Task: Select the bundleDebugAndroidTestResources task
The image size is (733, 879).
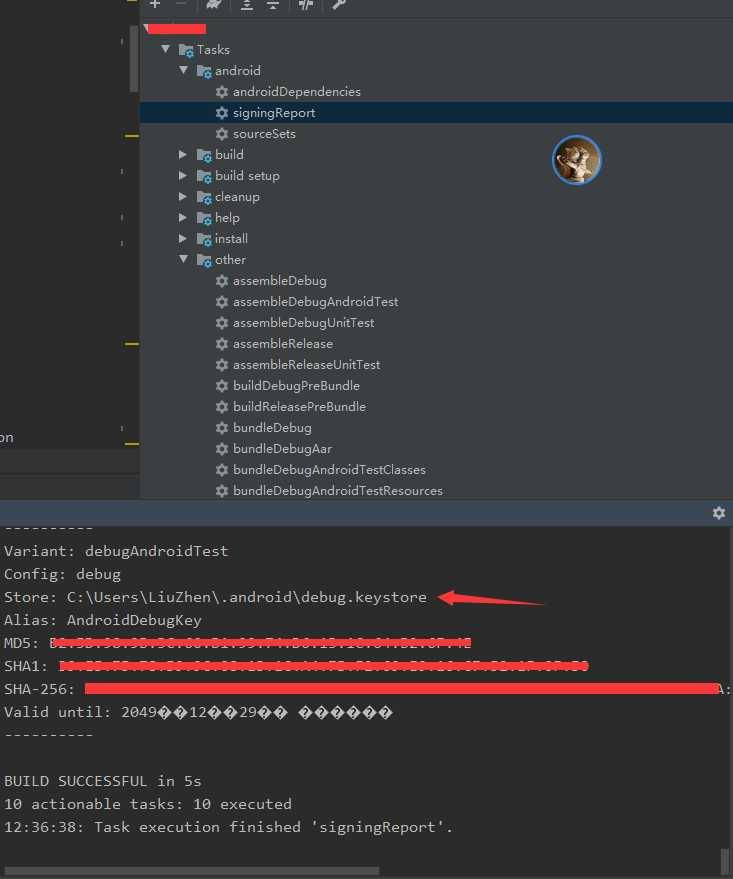Action: click(337, 491)
